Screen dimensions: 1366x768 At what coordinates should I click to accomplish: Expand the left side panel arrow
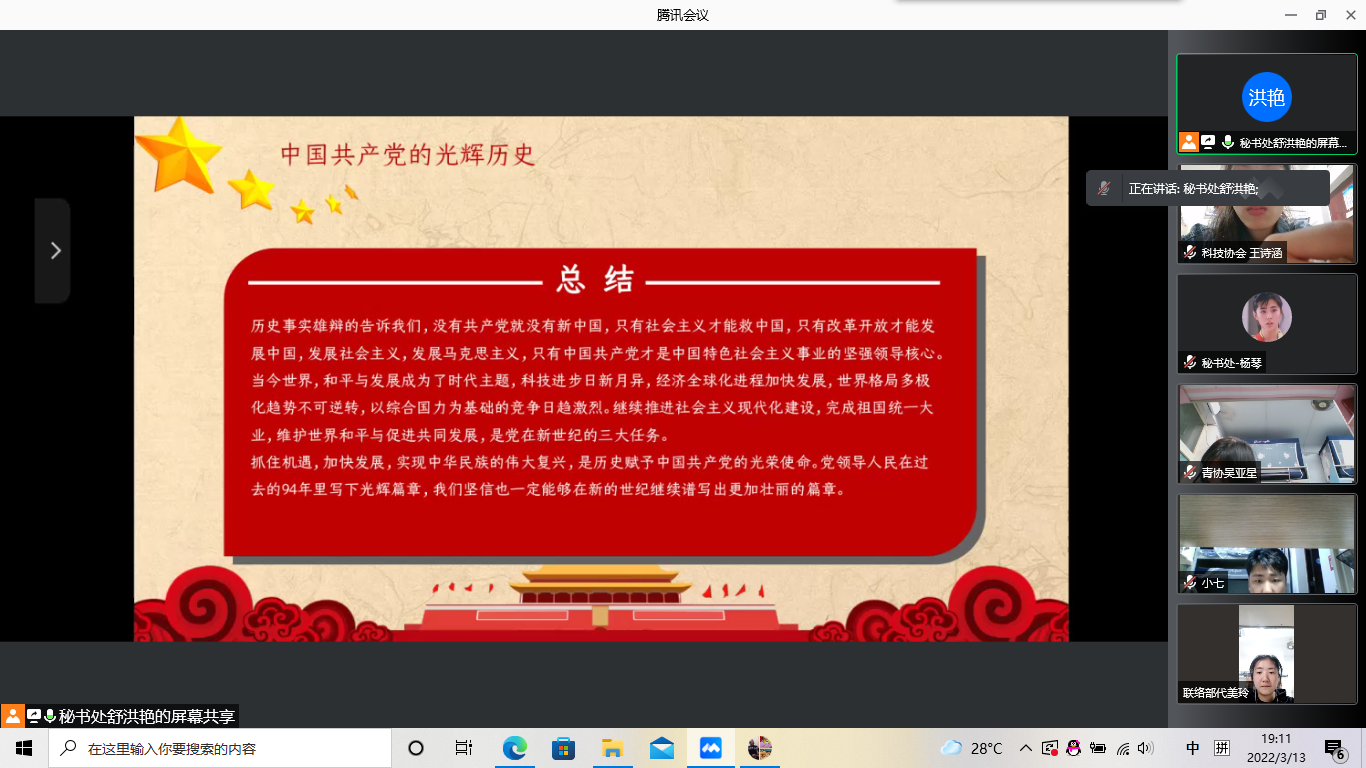pyautogui.click(x=54, y=250)
